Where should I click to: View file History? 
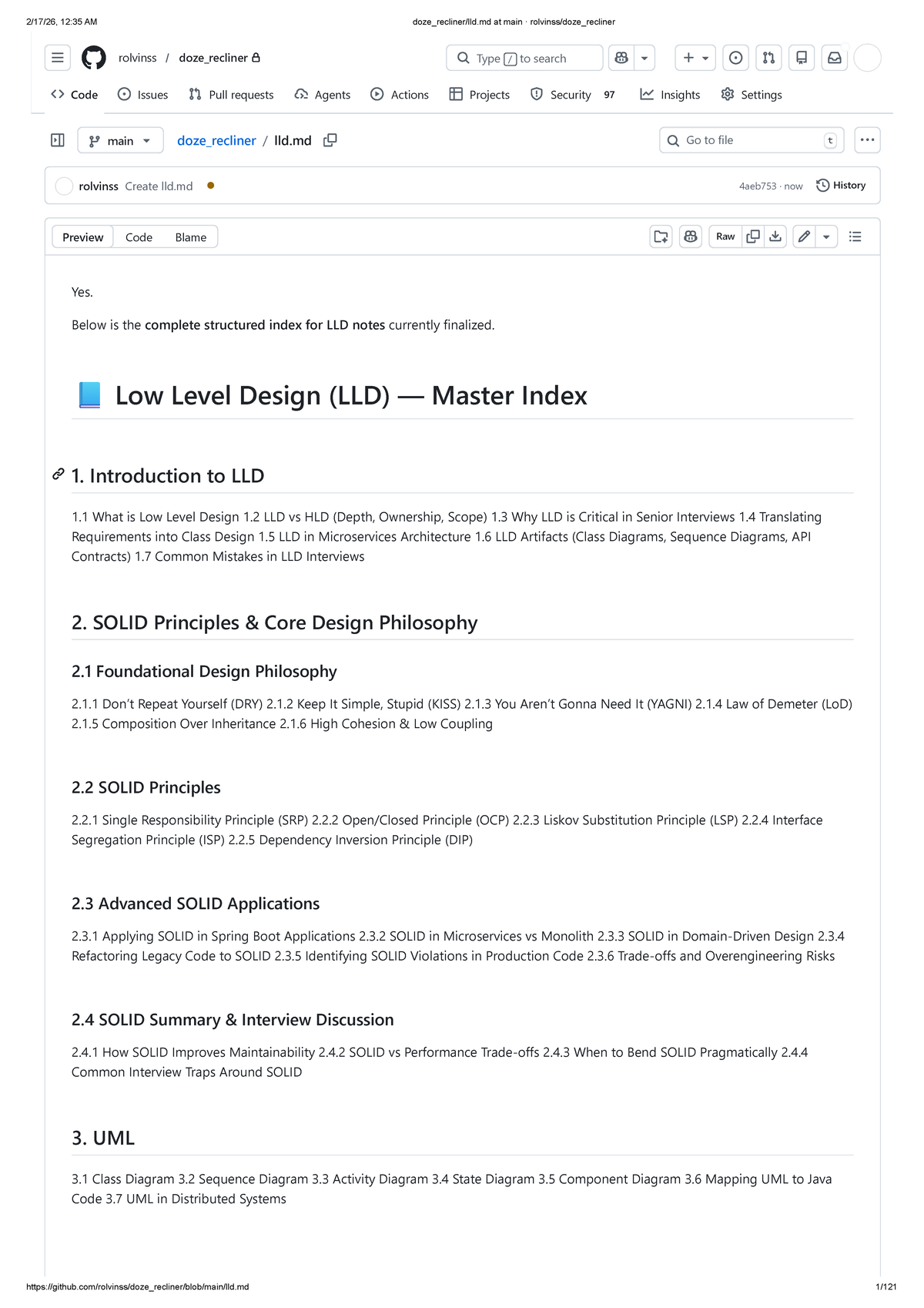841,186
